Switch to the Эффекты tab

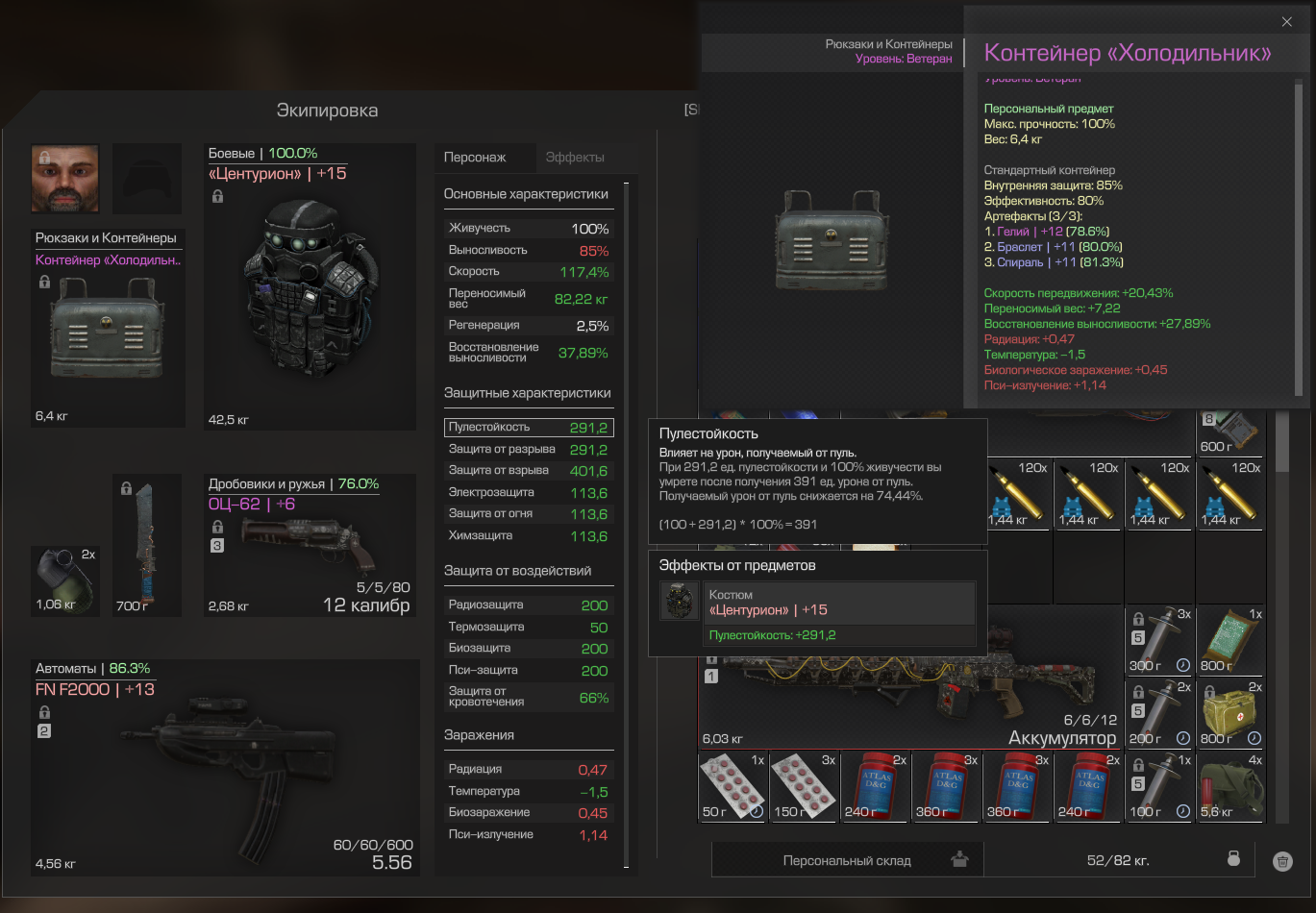pos(575,157)
